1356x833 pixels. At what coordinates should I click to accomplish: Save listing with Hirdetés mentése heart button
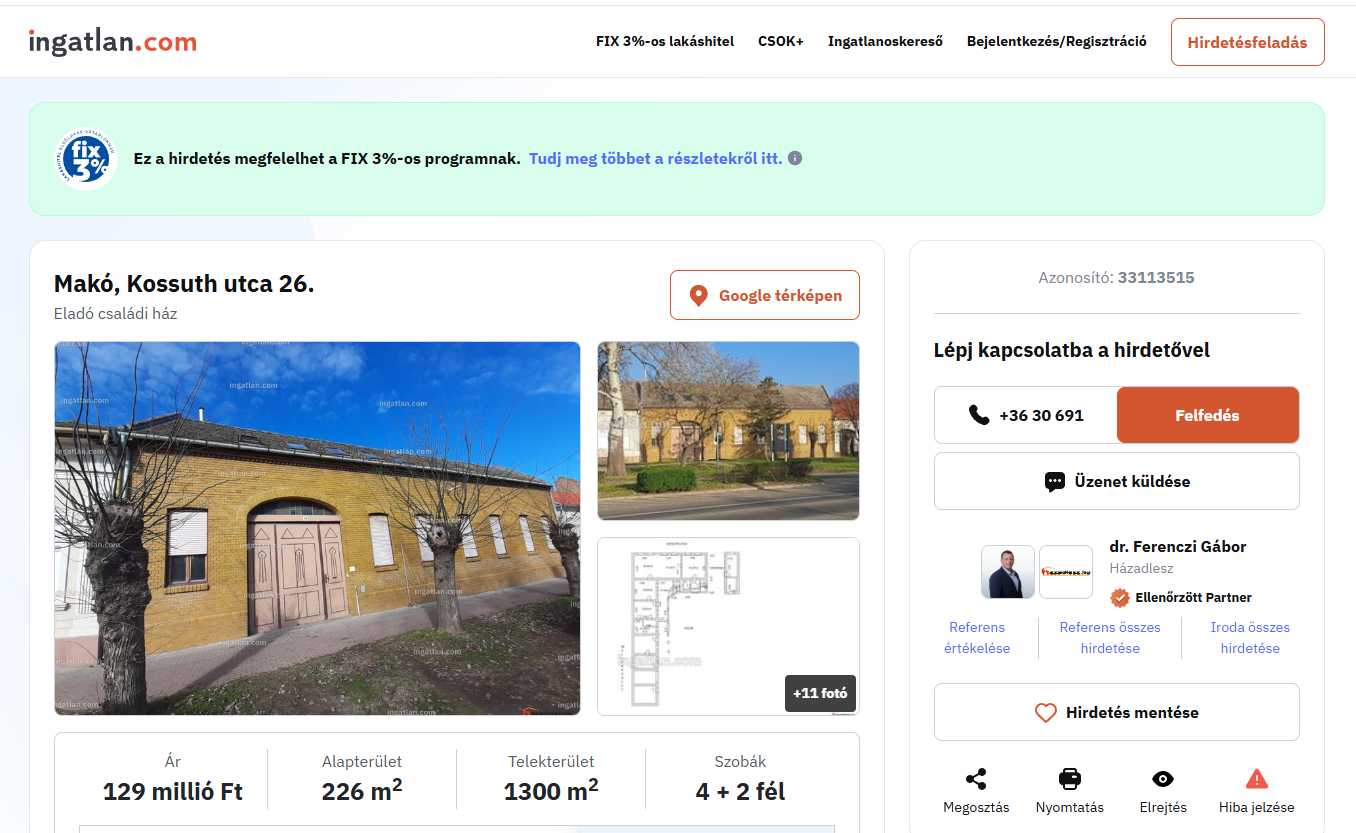click(1116, 712)
